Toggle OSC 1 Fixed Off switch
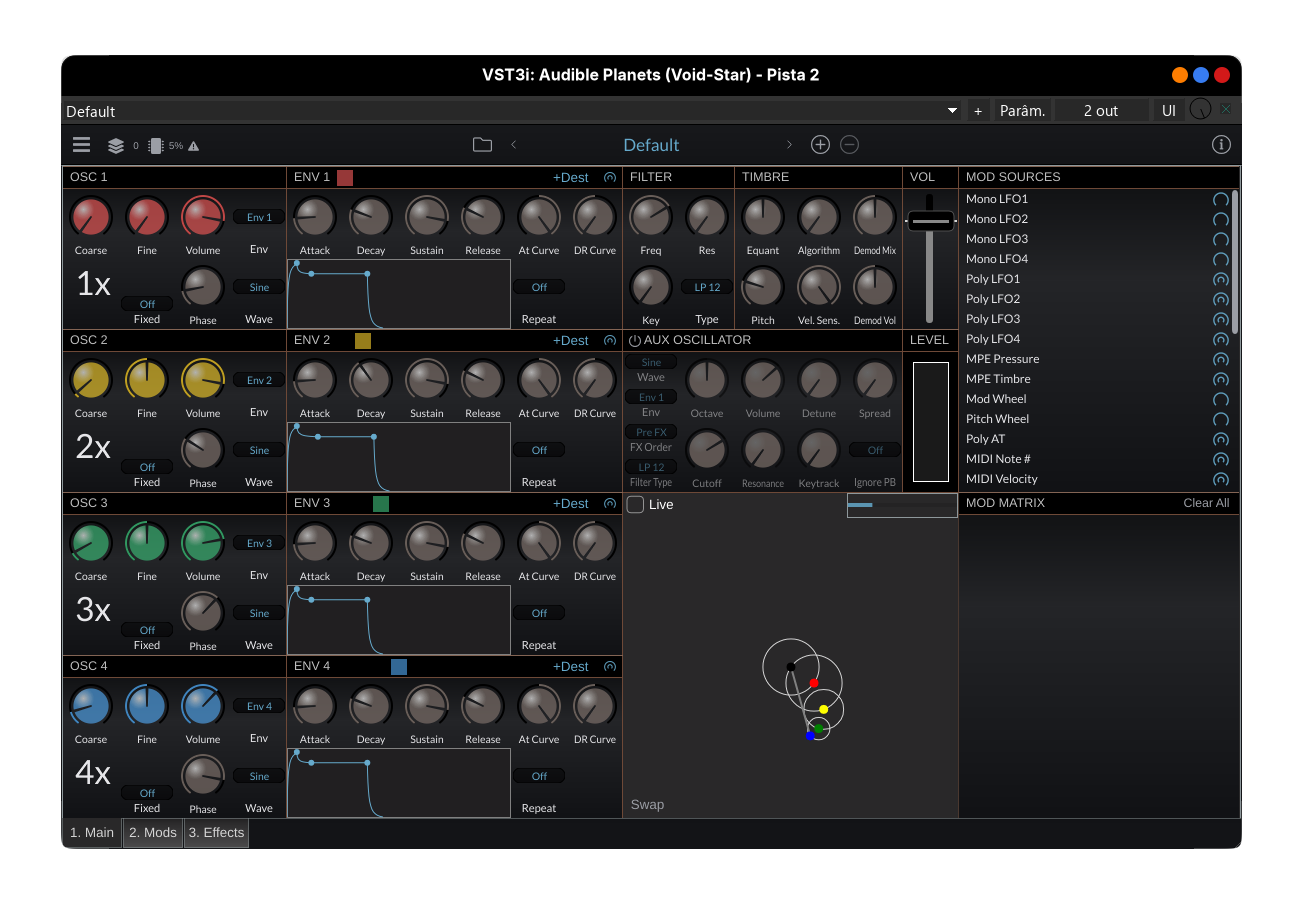1303x916 pixels. tap(147, 304)
